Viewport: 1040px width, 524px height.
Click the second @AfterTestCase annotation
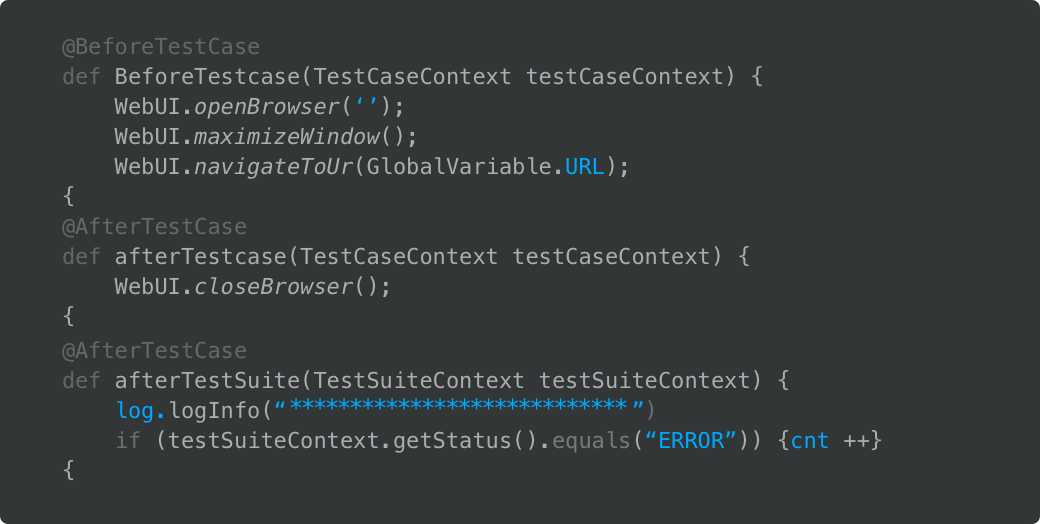(x=154, y=350)
